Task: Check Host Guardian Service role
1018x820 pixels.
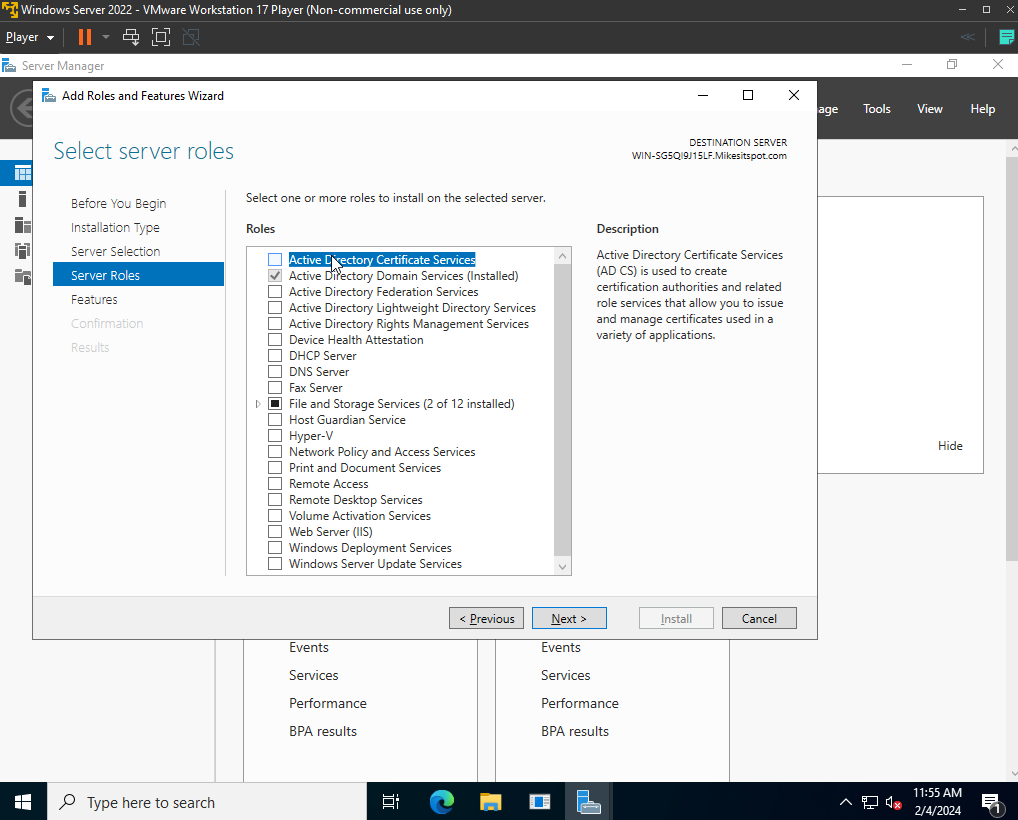Action: tap(275, 419)
